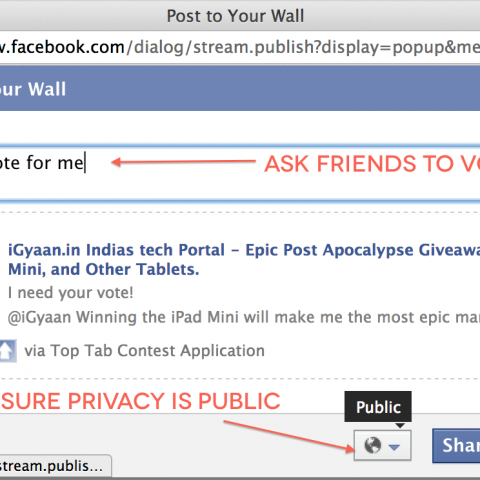
Task: Click the 'Mini, and Other Tablets.' link line
Action: point(103,269)
